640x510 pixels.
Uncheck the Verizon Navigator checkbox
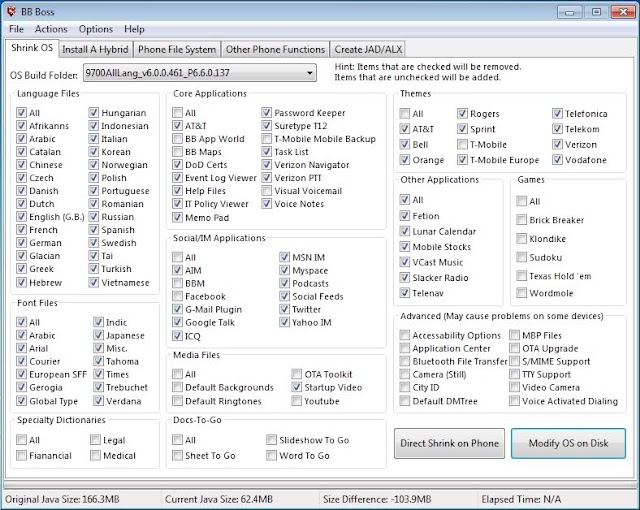coord(267,165)
